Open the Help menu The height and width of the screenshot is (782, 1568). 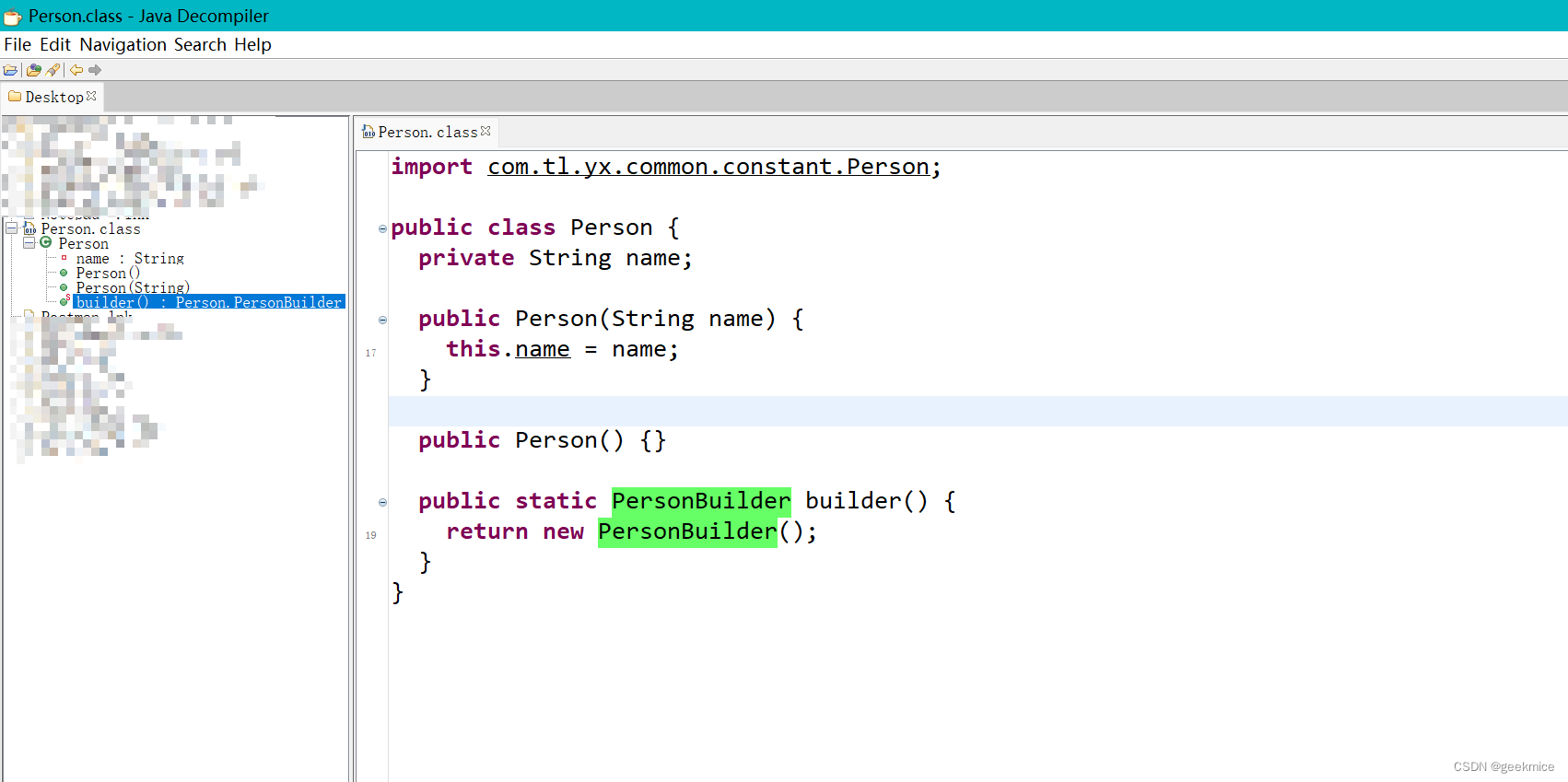252,44
